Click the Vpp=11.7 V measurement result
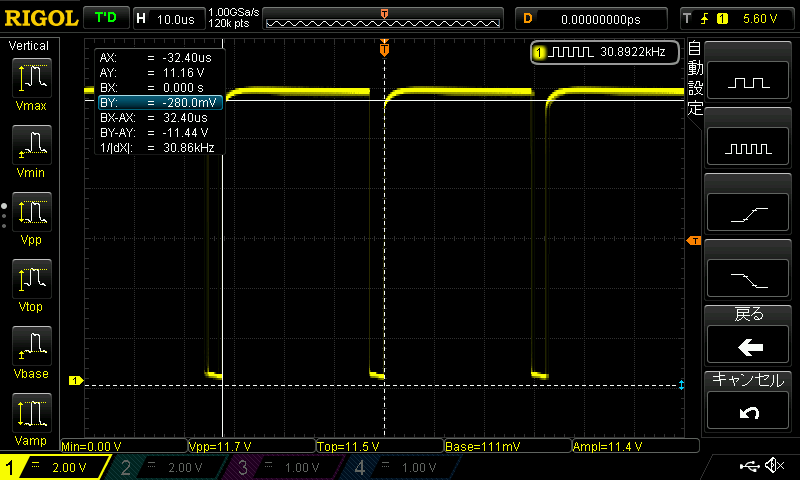 point(252,446)
